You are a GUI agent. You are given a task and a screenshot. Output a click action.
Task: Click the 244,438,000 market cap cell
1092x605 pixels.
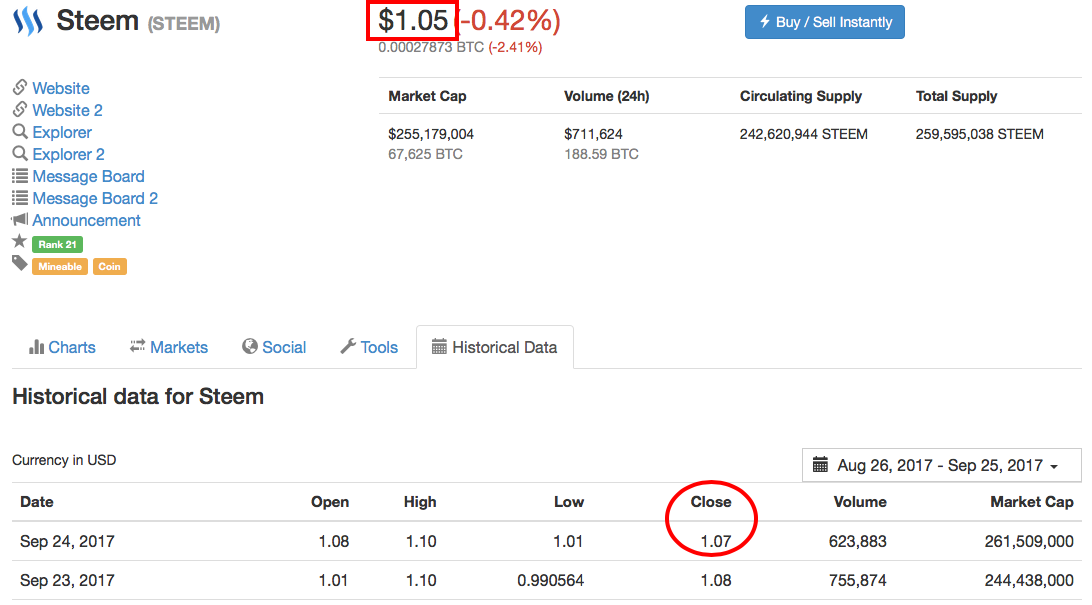(x=1029, y=580)
